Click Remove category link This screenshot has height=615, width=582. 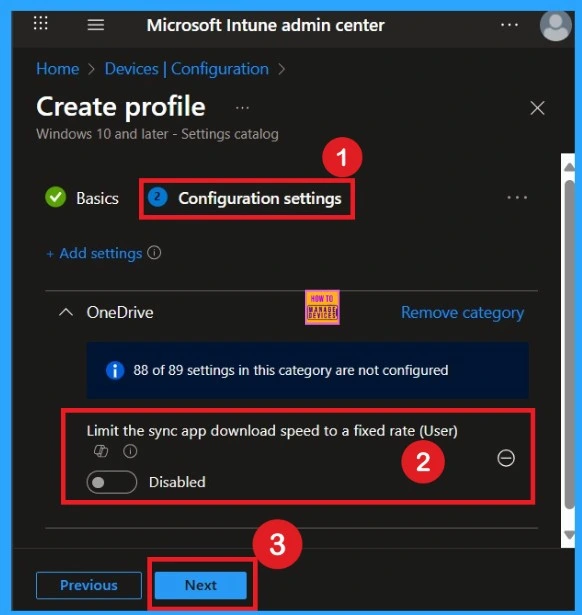tap(462, 313)
